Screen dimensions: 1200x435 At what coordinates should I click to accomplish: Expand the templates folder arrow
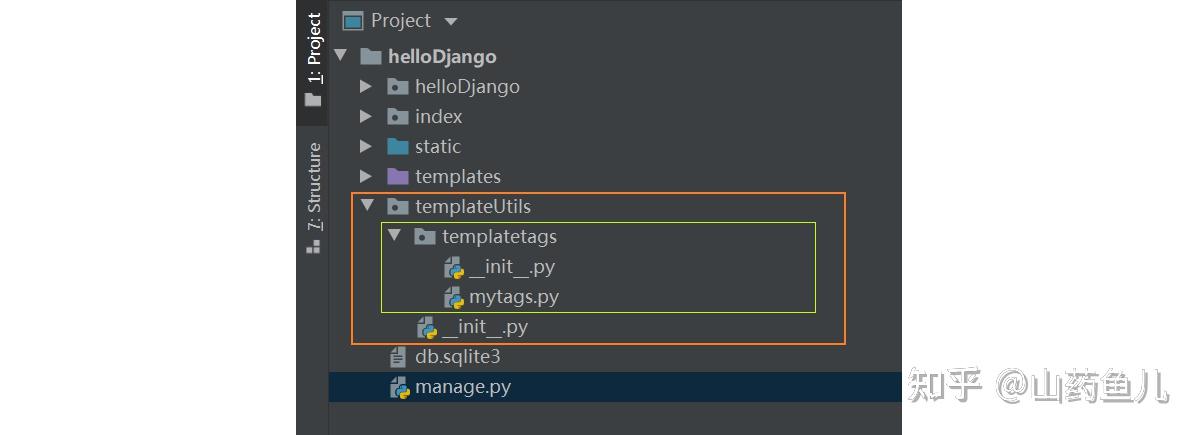367,176
